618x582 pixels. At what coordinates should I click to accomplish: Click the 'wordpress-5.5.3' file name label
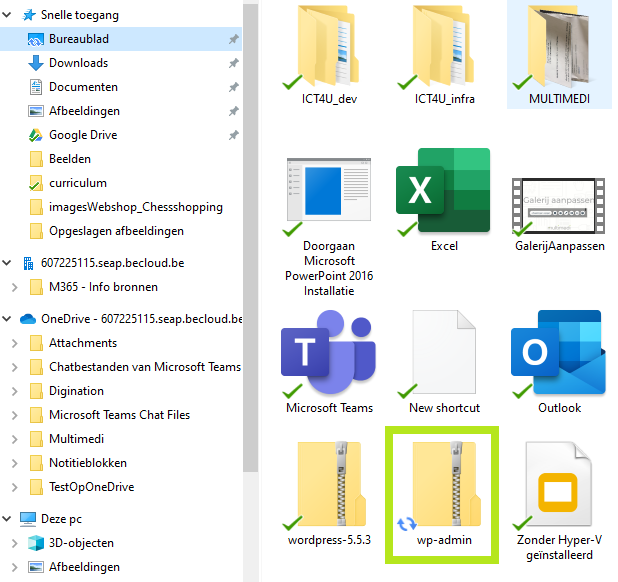point(329,540)
